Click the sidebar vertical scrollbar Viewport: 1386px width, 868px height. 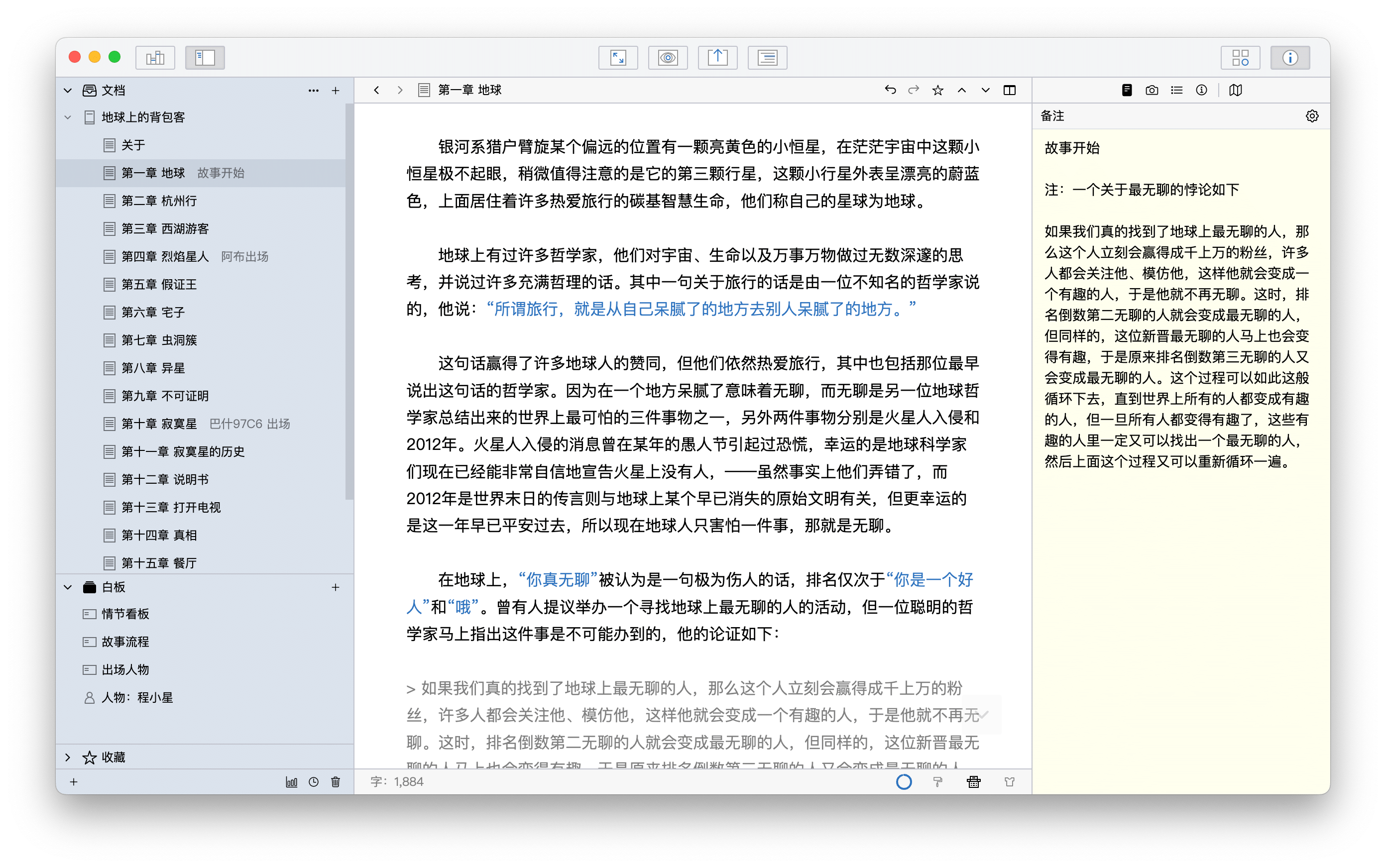coord(348,302)
